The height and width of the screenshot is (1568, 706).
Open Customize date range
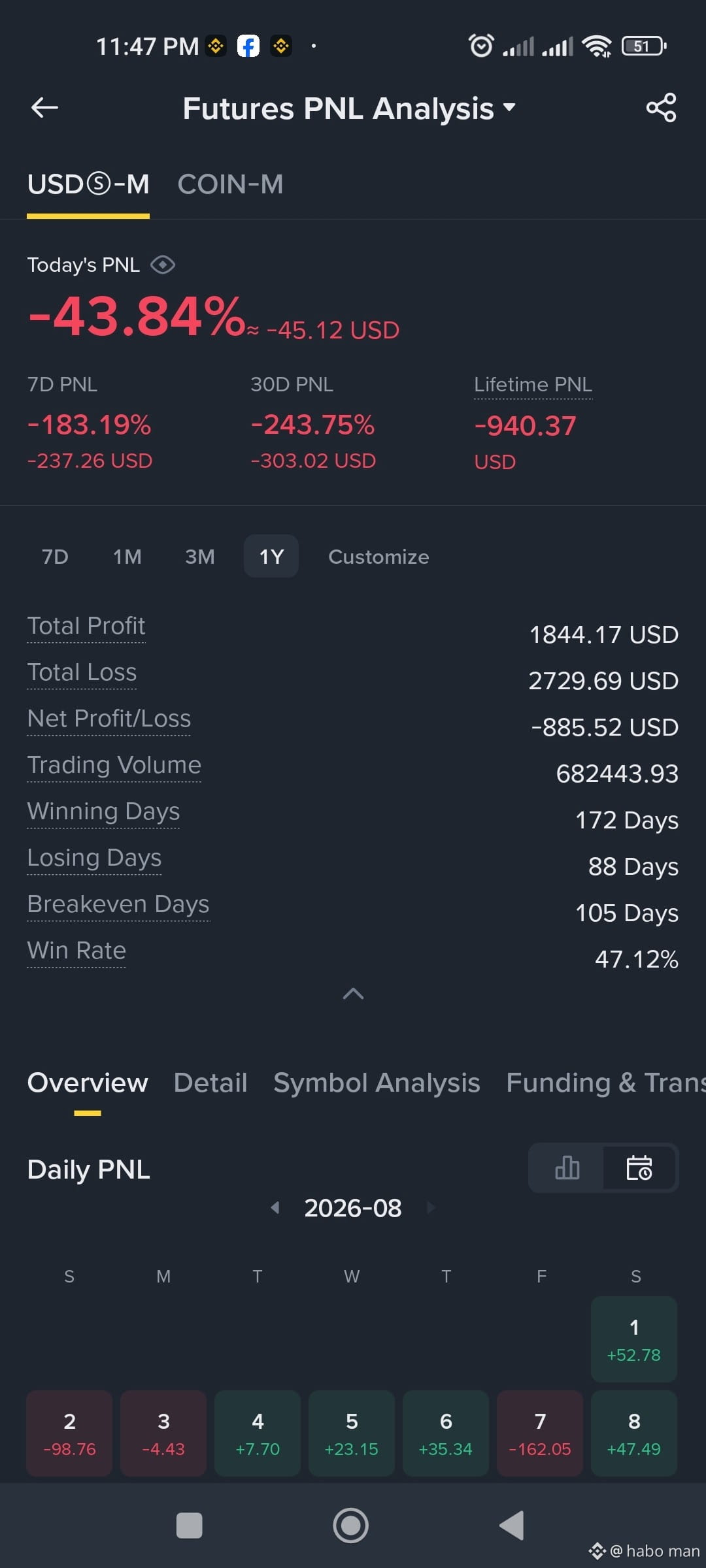[378, 557]
